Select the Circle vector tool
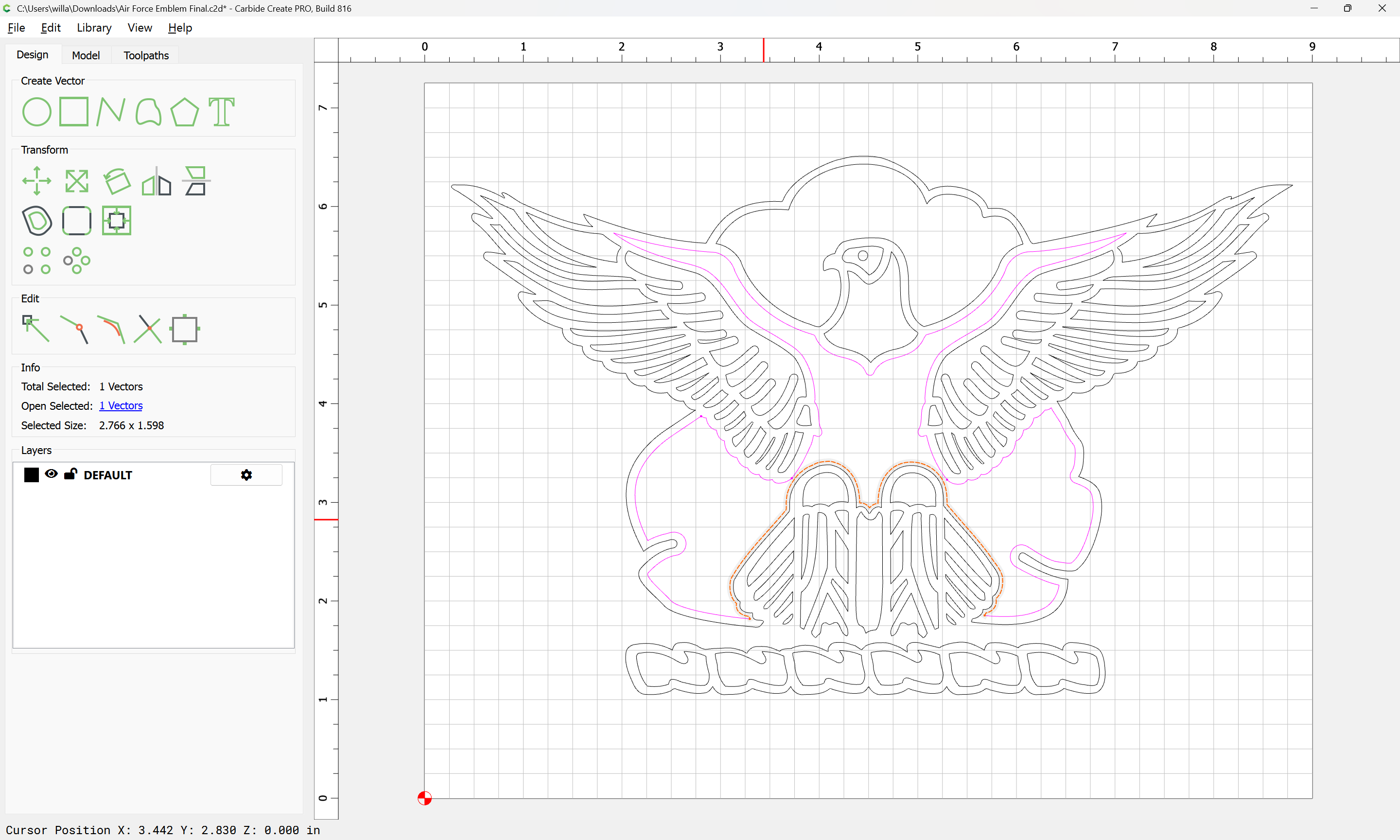Viewport: 1400px width, 840px height. click(x=37, y=111)
